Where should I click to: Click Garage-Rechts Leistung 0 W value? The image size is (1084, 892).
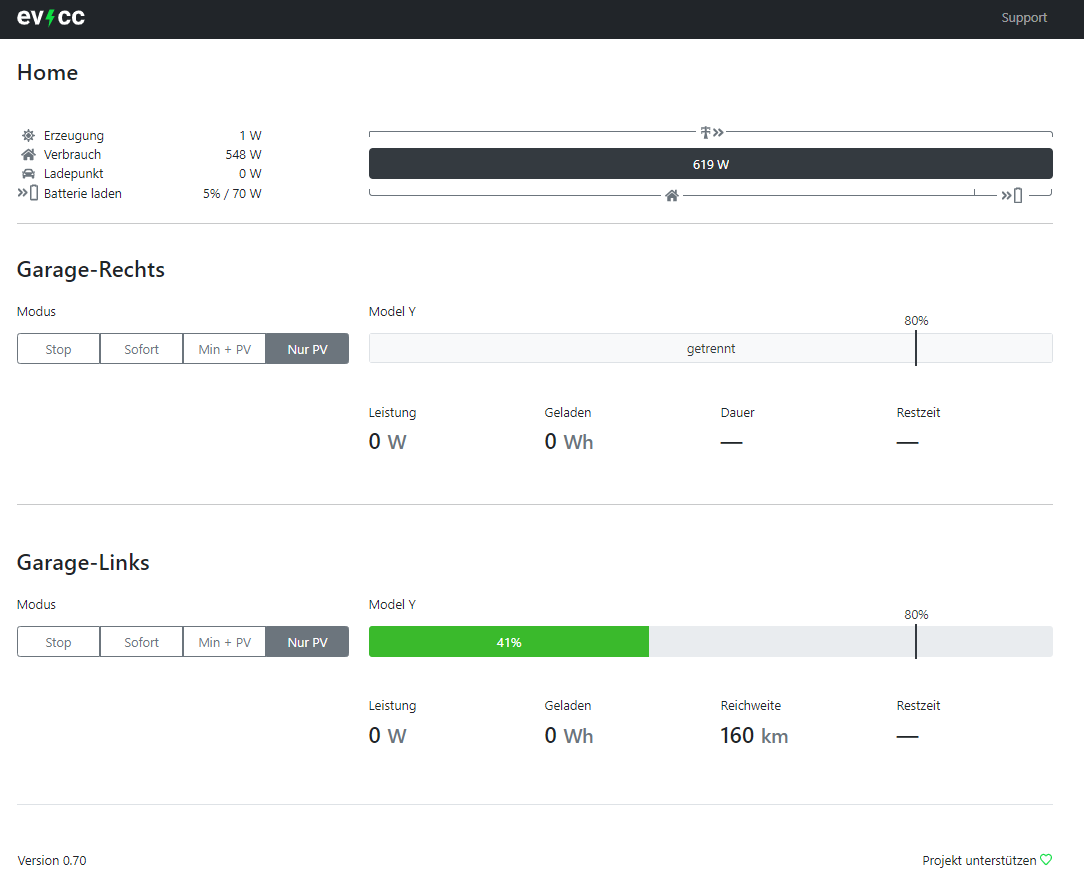387,441
